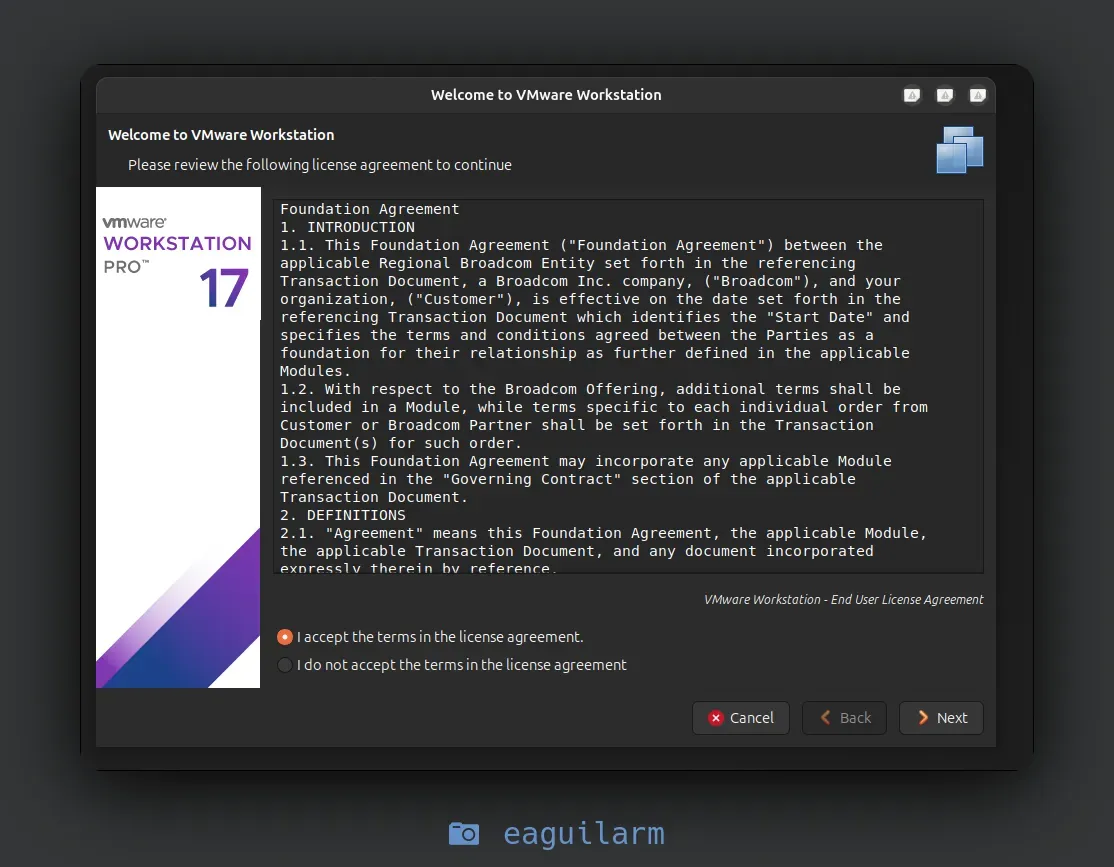Click the leftmost icon in the title bar

tap(911, 95)
